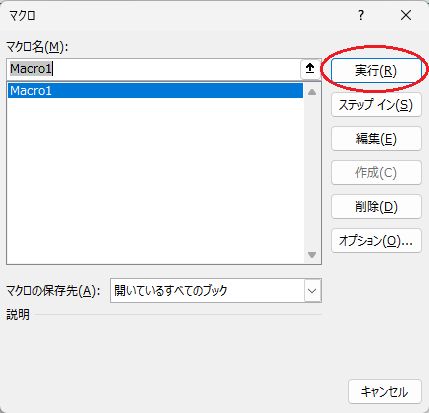Dismiss the dialog with キャンセル
Image resolution: width=429 pixels, height=413 pixels.
(385, 392)
